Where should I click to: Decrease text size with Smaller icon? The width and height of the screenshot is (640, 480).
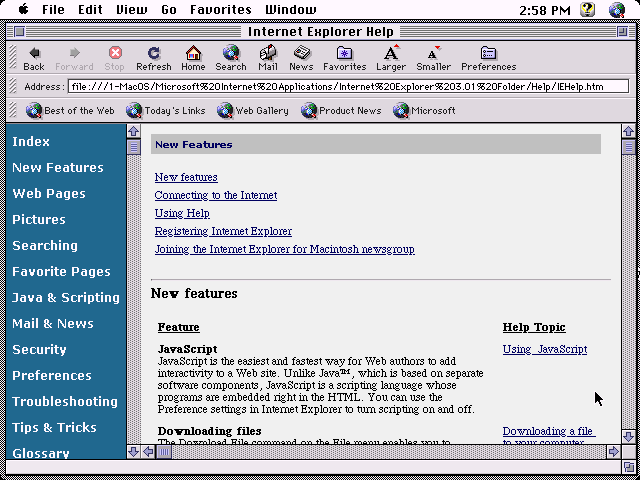click(433, 53)
